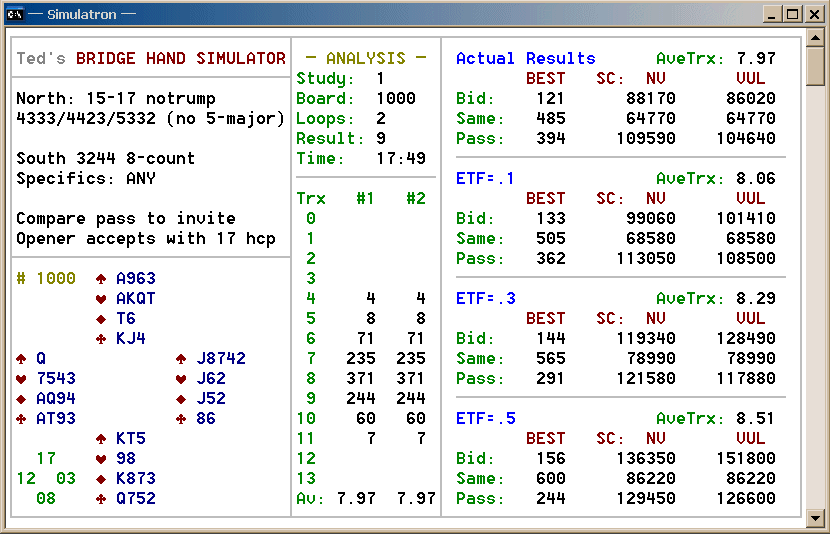The width and height of the screenshot is (830, 534).
Task: Click North's spade suit symbol beside A963
Action: pos(101,279)
